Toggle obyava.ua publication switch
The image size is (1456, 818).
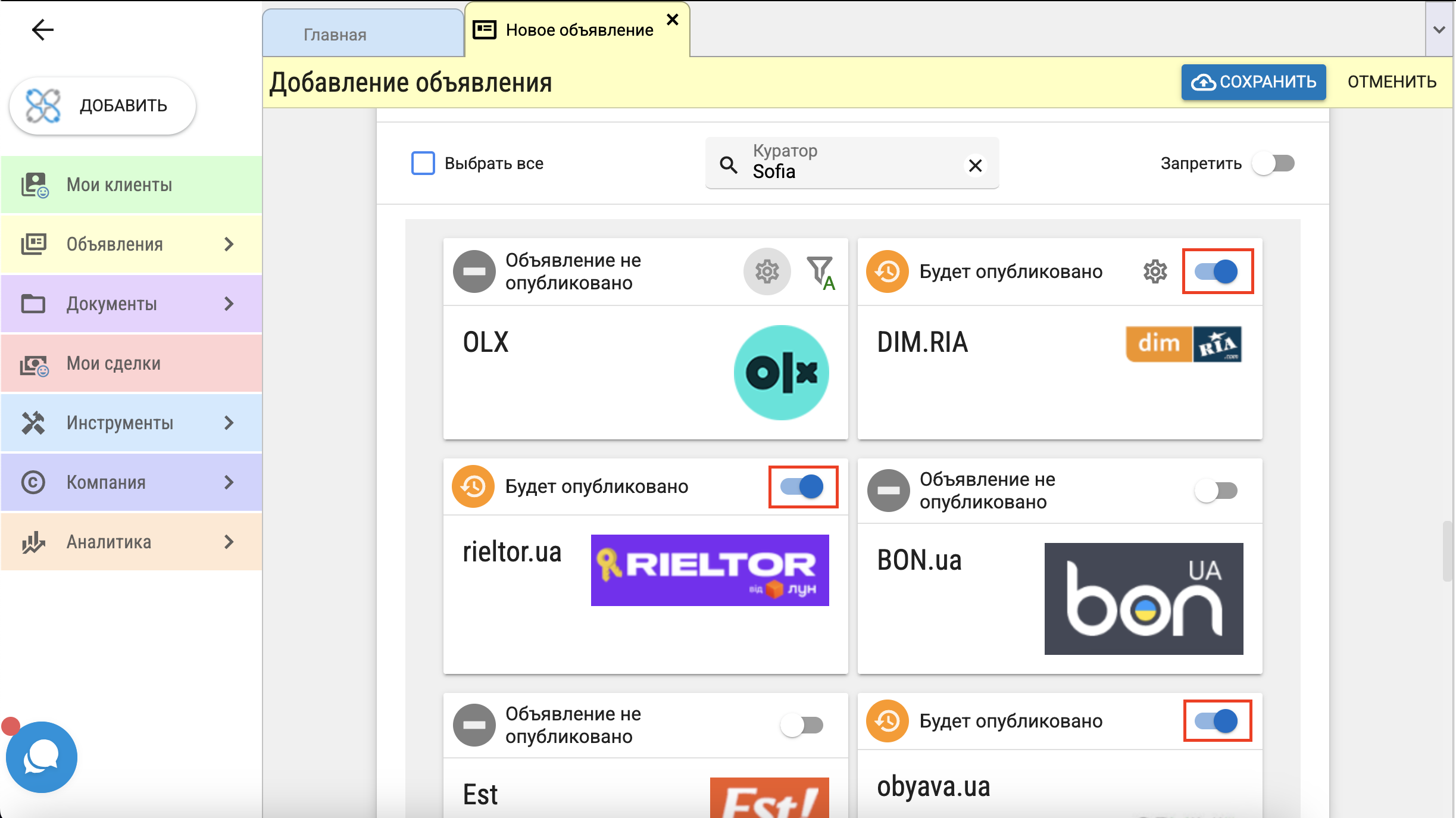(1217, 721)
